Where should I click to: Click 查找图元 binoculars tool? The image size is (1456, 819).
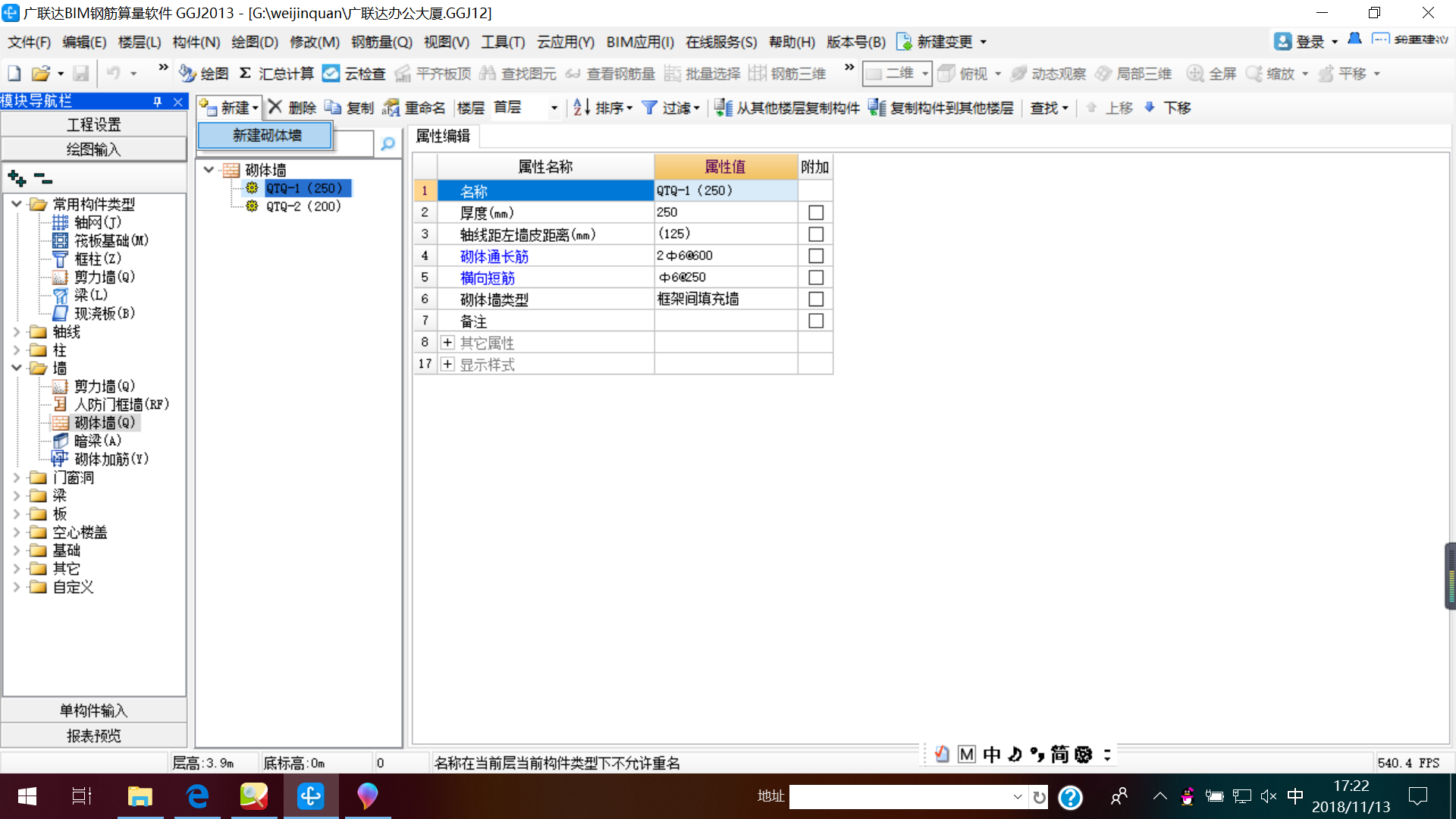518,74
